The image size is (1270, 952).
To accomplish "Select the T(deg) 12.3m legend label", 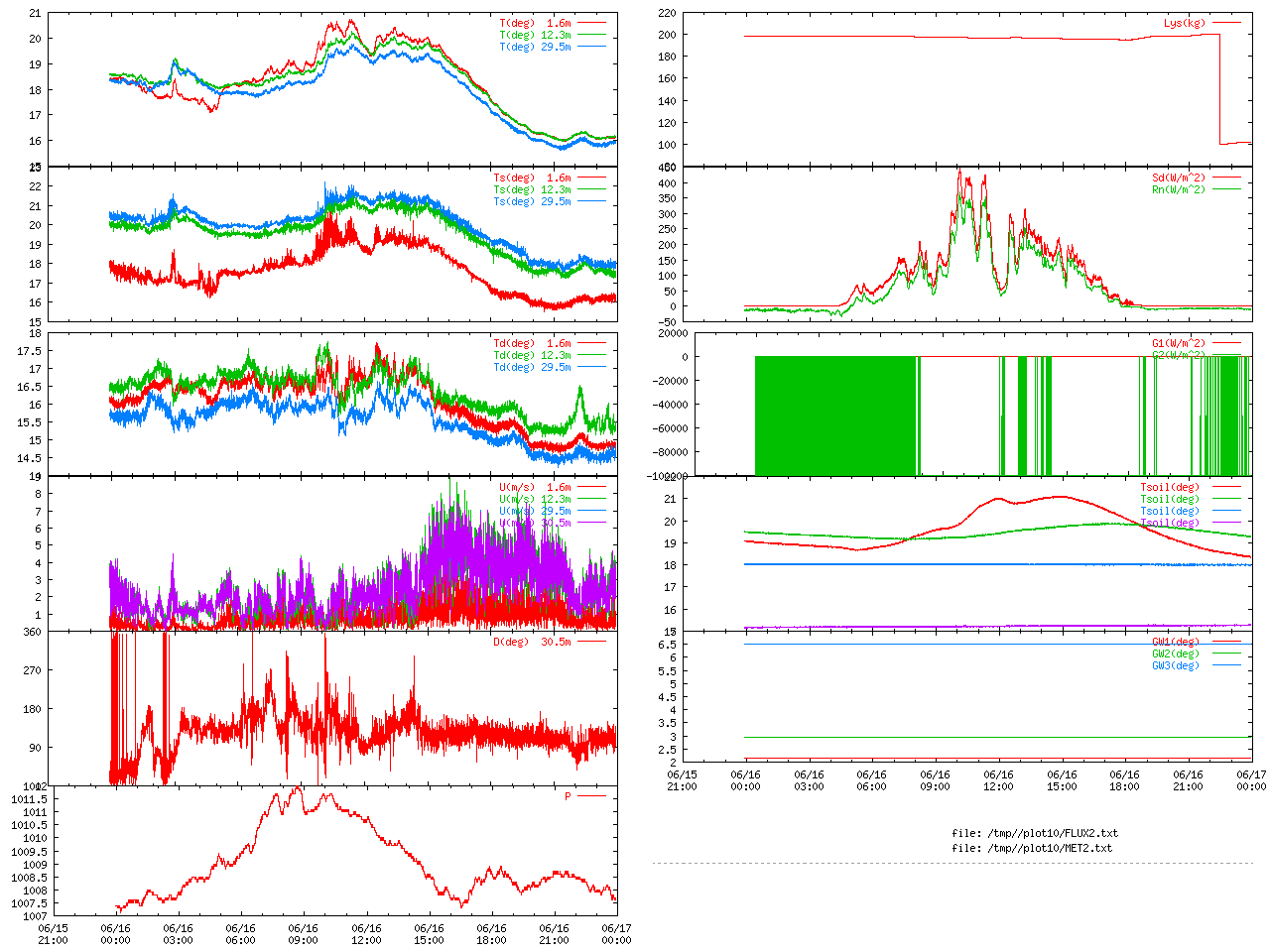I will 535,35.
